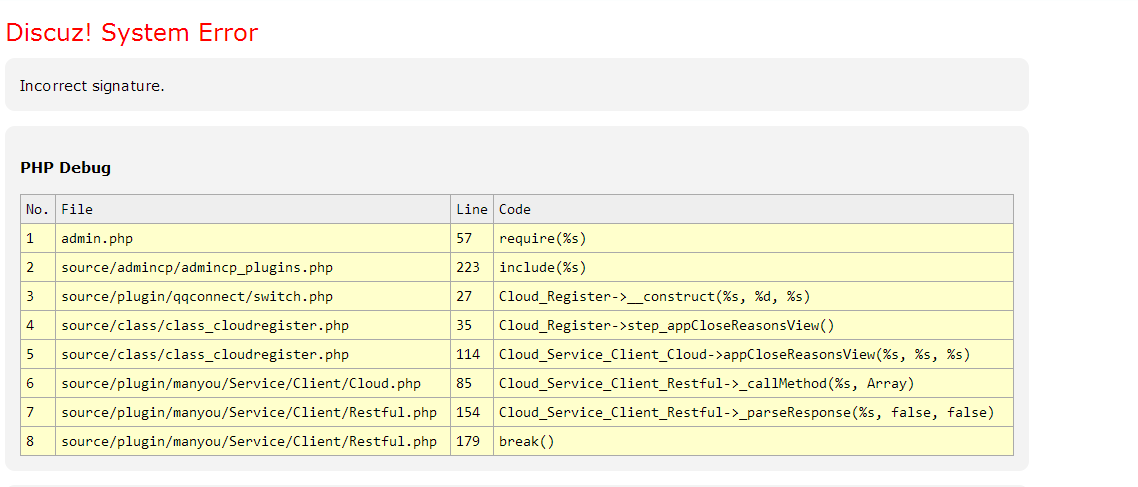The width and height of the screenshot is (1138, 487).
Task: Click the 'No.' column header
Action: click(x=38, y=209)
